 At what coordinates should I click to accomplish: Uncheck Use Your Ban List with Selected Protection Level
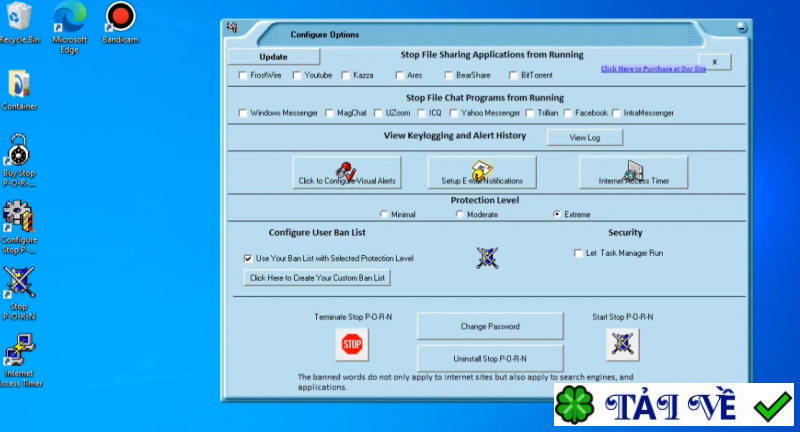[x=248, y=259]
